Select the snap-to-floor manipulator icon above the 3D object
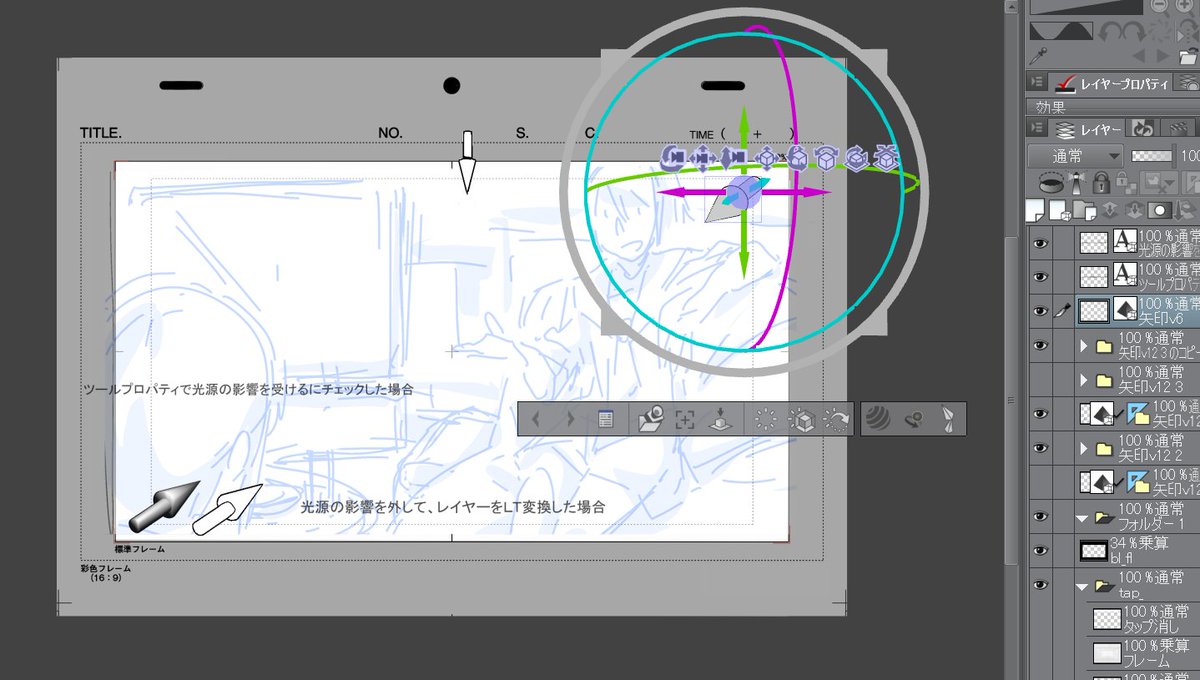Image resolution: width=1200 pixels, height=680 pixels. pyautogui.click(x=888, y=157)
